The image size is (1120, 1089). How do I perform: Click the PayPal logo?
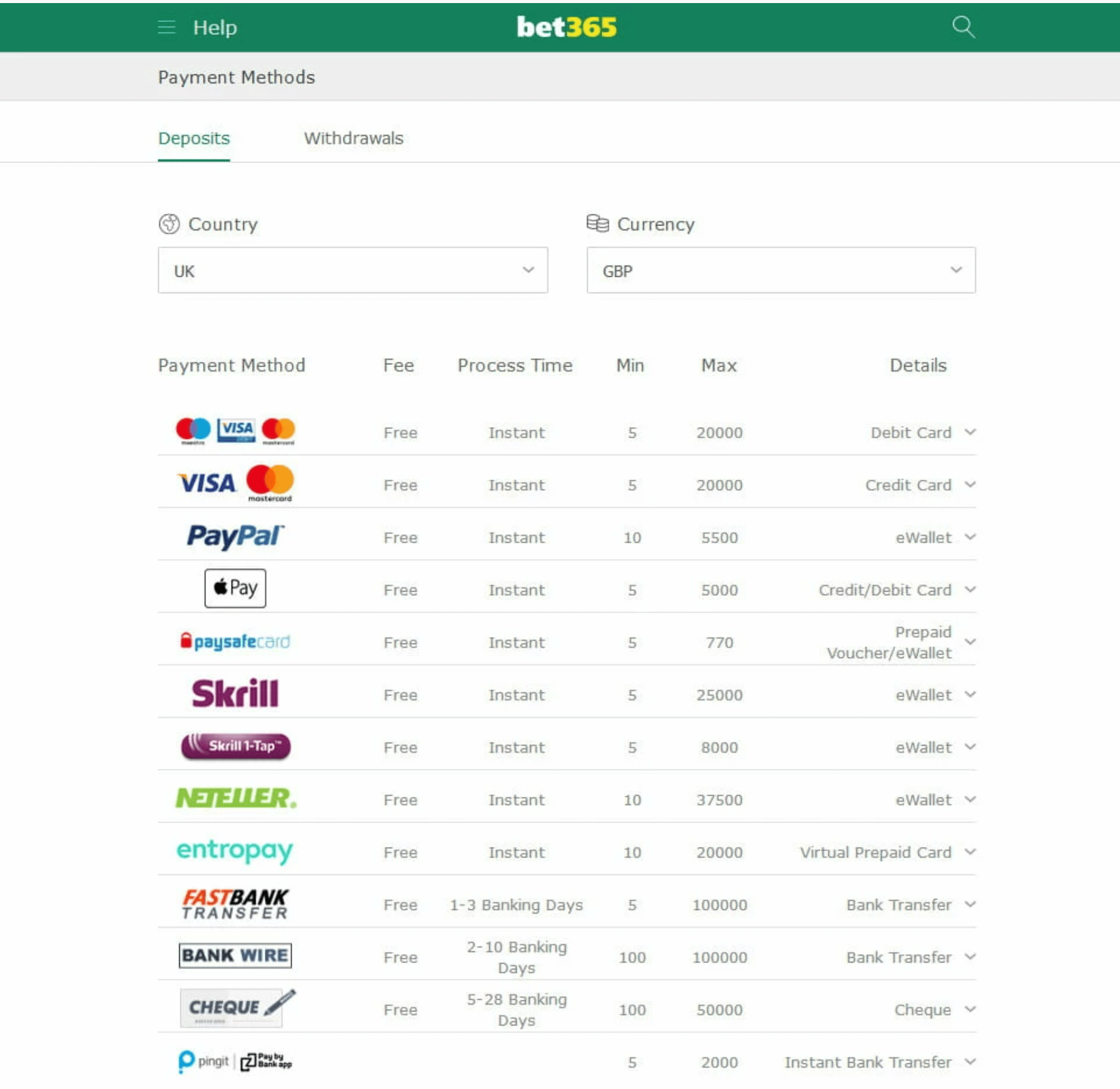point(235,537)
